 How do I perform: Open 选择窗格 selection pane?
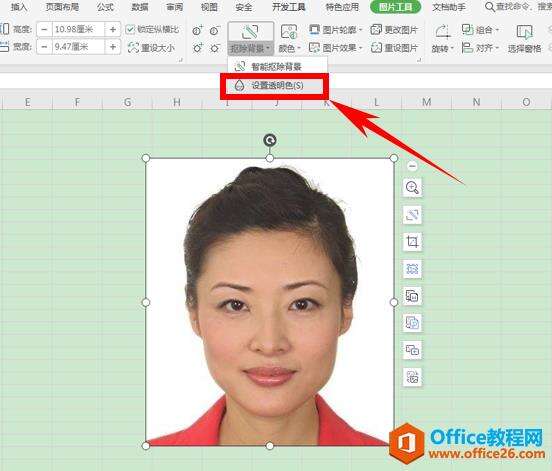pos(524,39)
